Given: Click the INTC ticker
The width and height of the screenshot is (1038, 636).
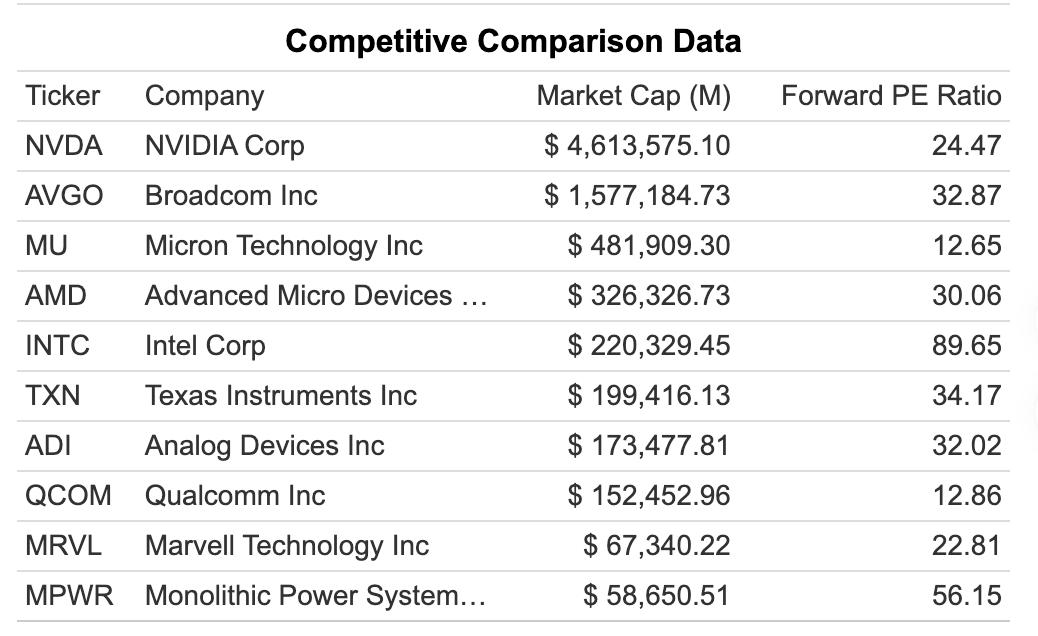Looking at the screenshot, I should [57, 346].
